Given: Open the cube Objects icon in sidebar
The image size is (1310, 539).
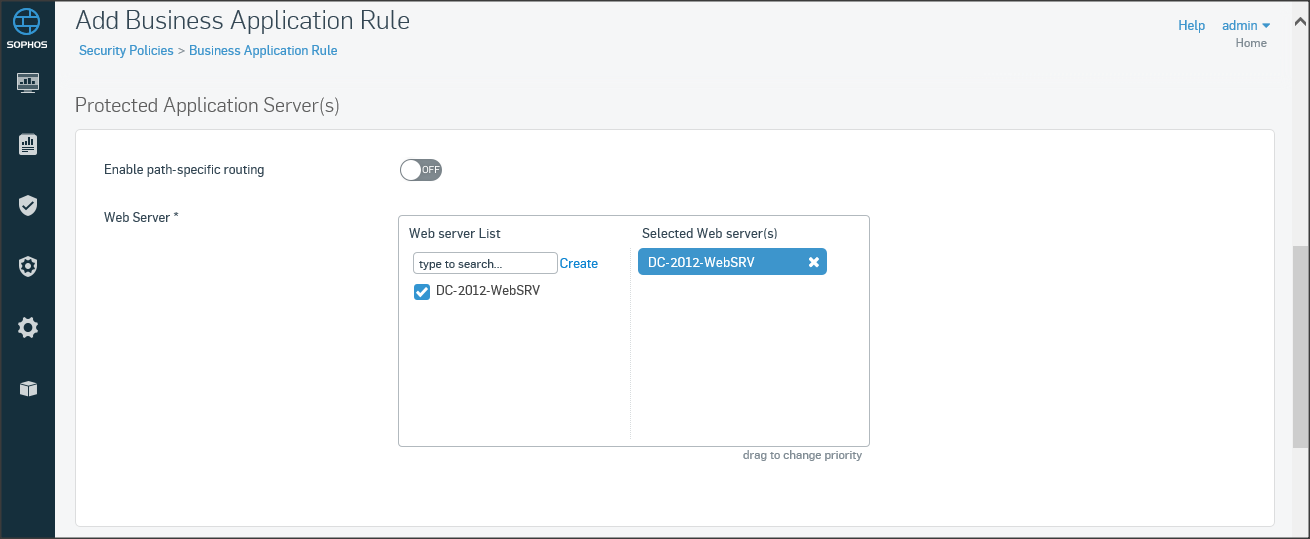Looking at the screenshot, I should pyautogui.click(x=28, y=389).
